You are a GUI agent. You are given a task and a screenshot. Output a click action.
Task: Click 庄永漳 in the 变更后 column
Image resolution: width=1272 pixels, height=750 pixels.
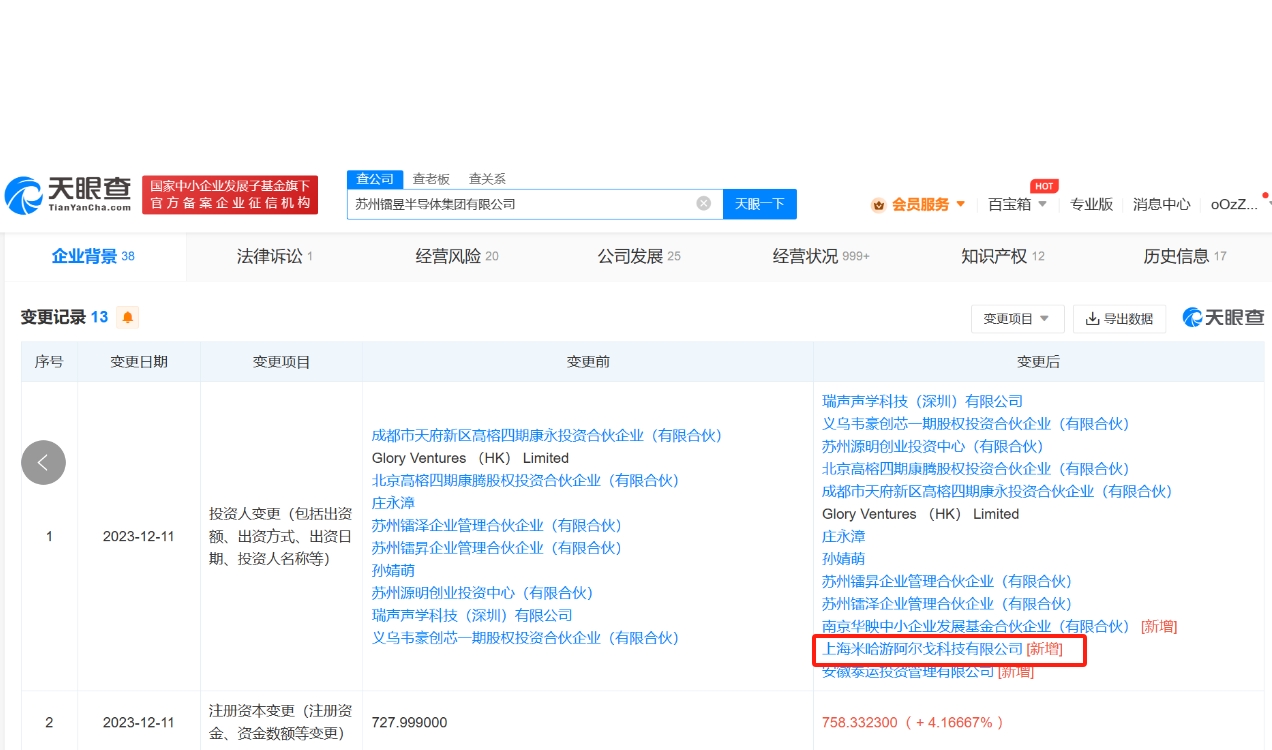pyautogui.click(x=843, y=536)
